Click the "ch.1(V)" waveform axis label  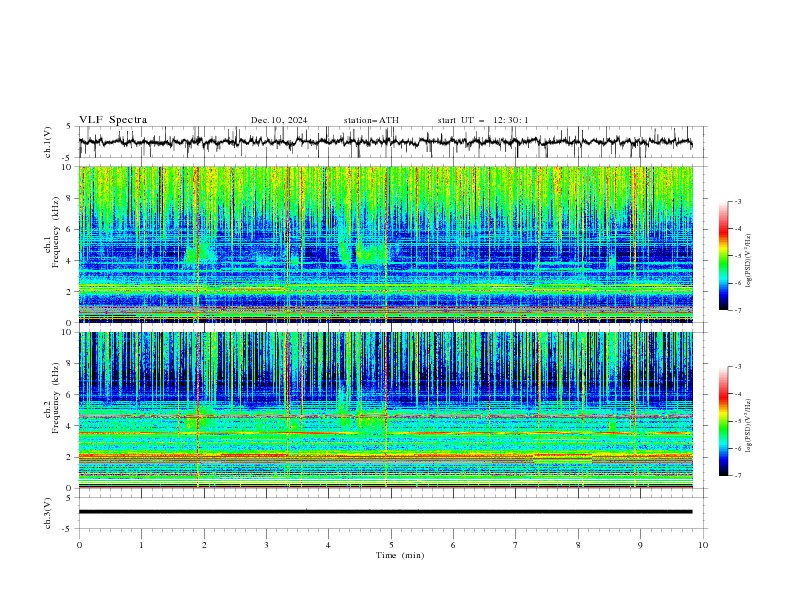tap(48, 142)
